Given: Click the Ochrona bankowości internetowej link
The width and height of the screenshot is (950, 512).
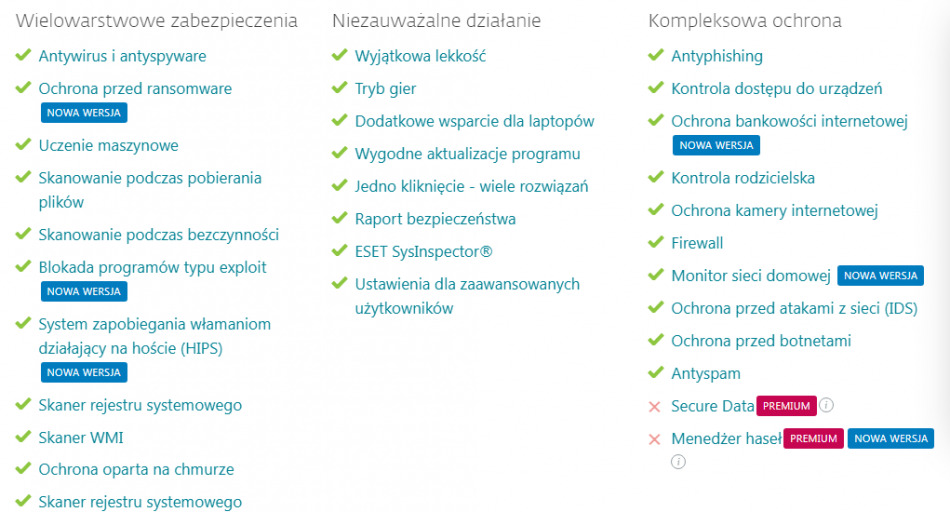Looking at the screenshot, I should coord(789,121).
